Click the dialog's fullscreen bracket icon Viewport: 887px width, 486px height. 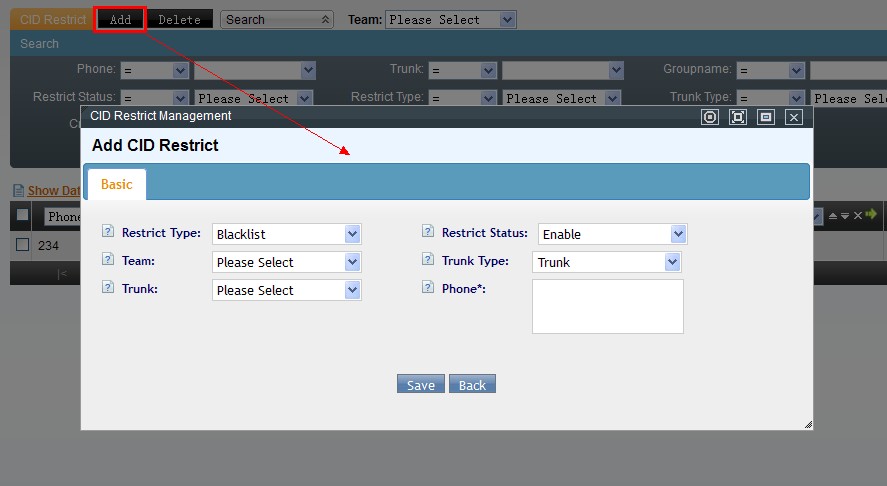click(x=738, y=117)
